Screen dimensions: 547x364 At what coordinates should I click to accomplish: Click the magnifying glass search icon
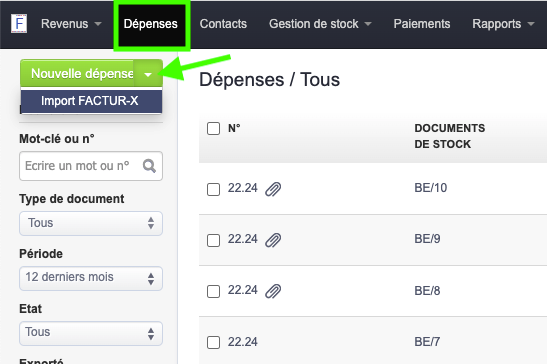click(x=149, y=166)
